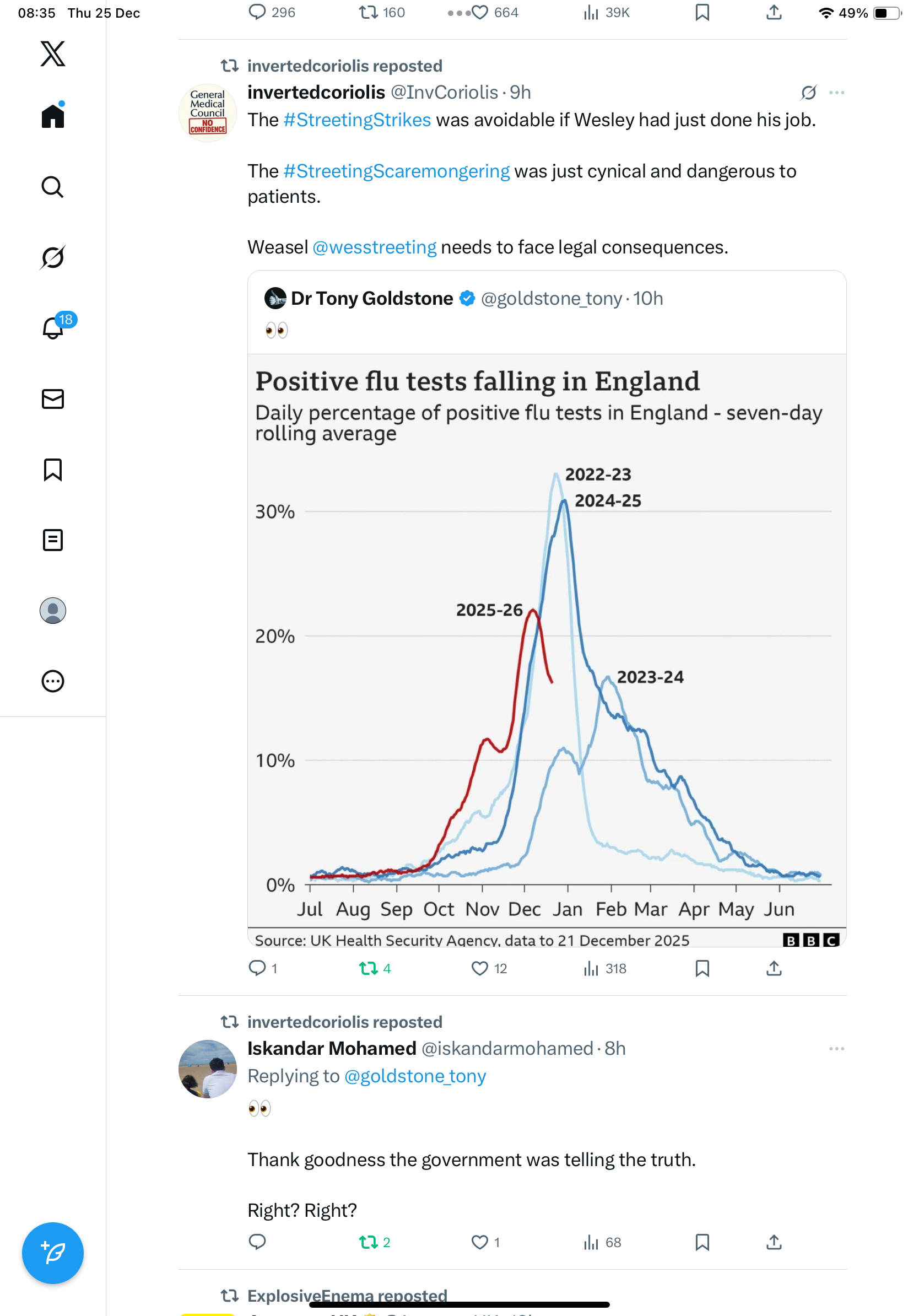Open Messages envelope in sidebar

tap(53, 399)
